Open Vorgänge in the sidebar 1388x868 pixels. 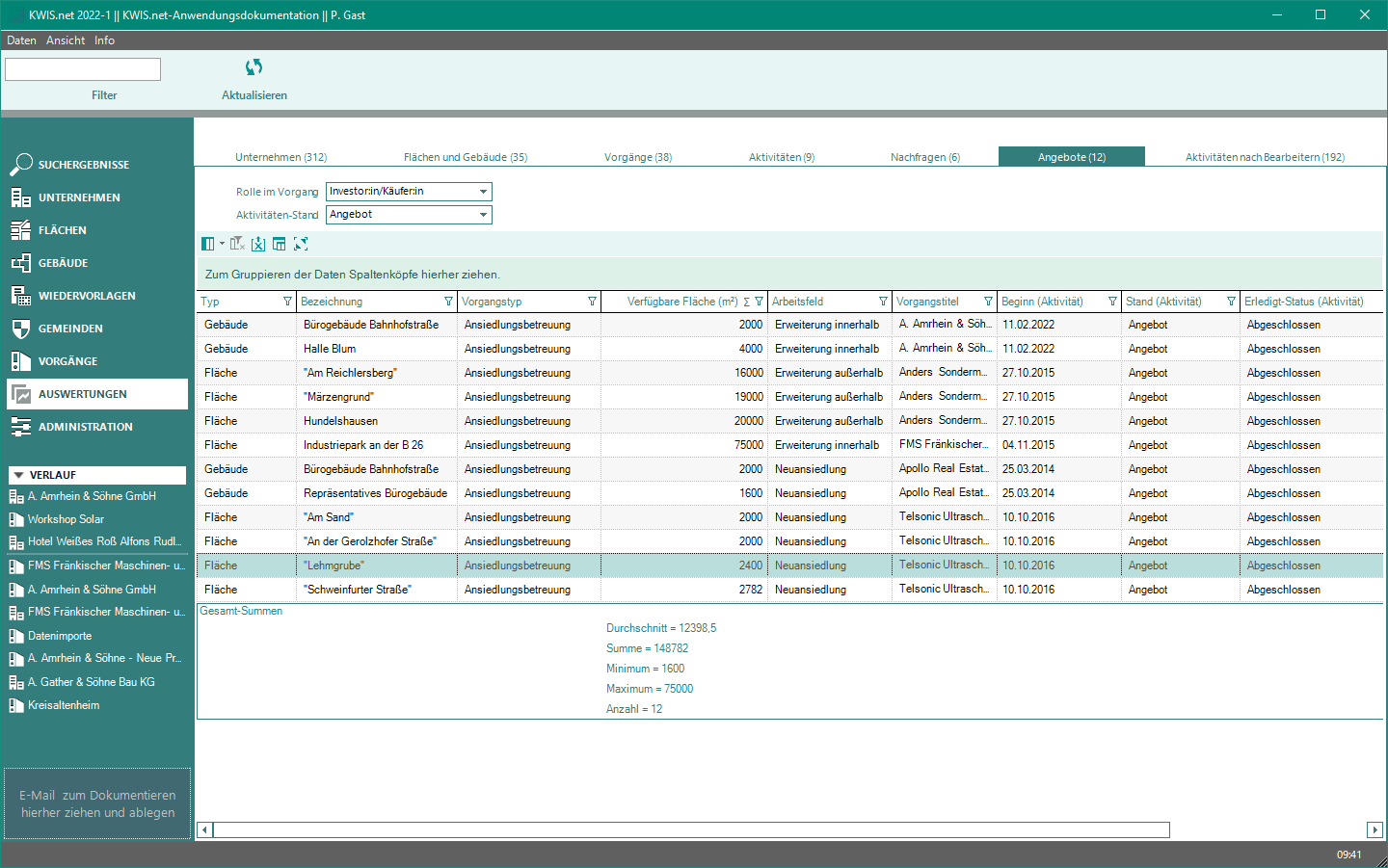96,361
